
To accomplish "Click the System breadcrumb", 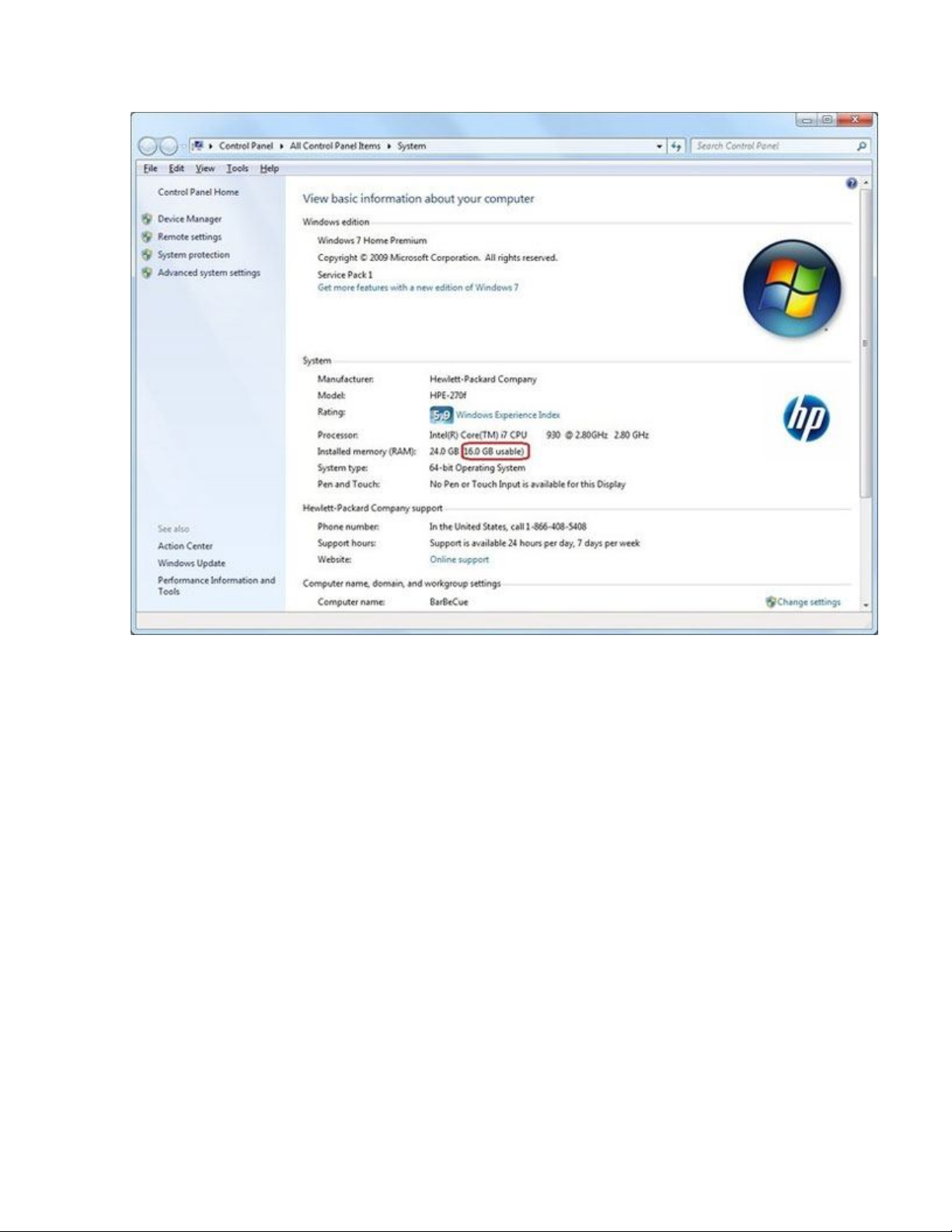I will click(411, 146).
